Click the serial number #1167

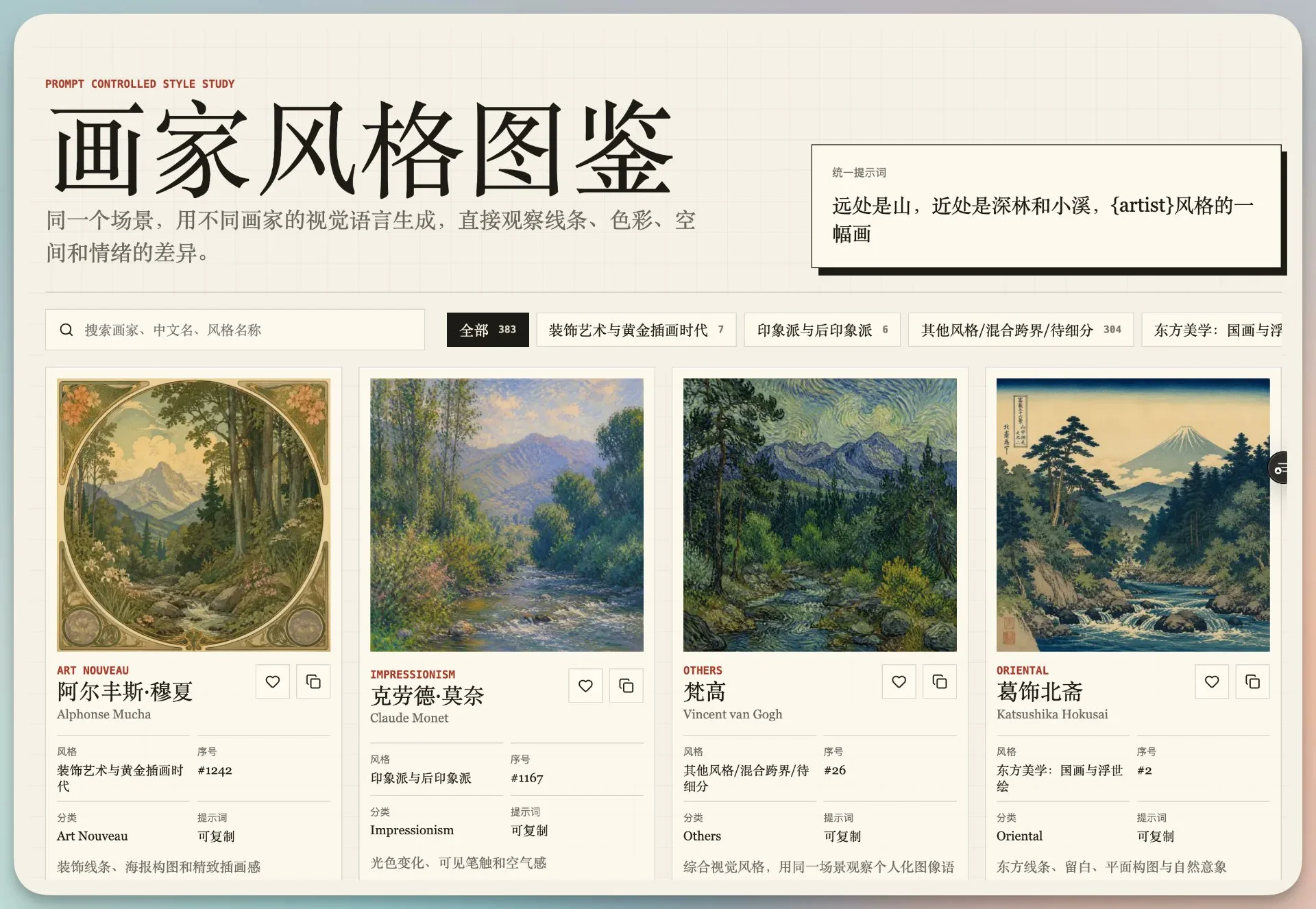click(527, 778)
